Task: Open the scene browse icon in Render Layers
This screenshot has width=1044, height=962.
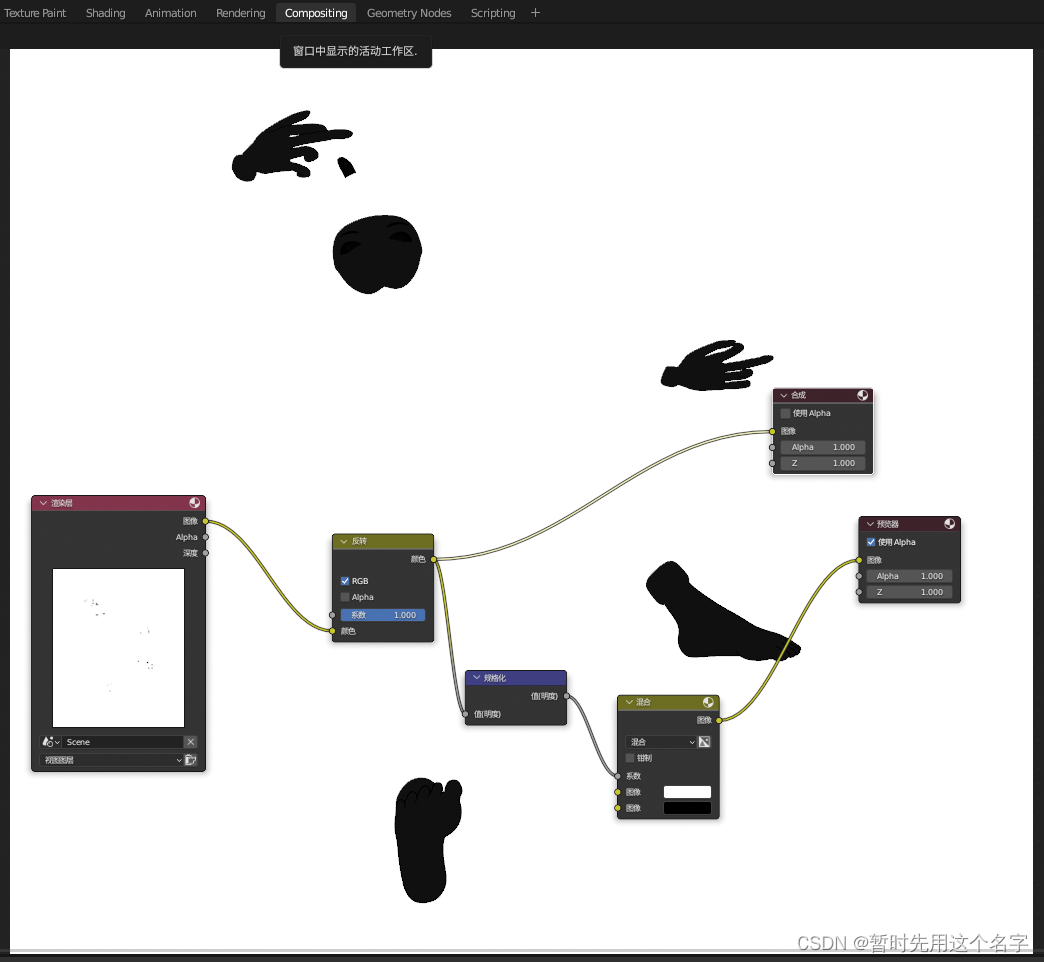Action: coord(51,742)
